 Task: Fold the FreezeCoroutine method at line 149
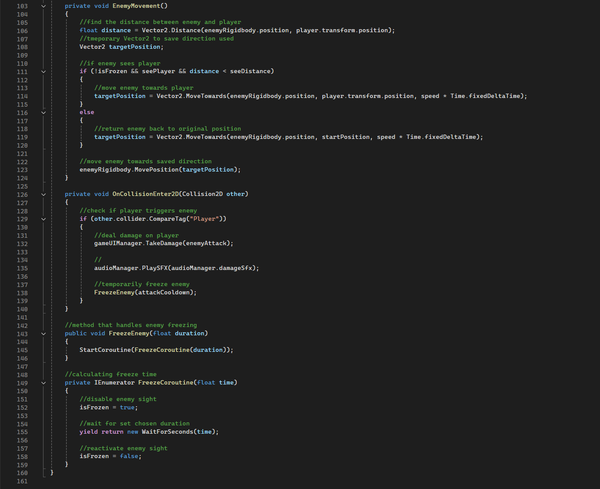[43, 381]
